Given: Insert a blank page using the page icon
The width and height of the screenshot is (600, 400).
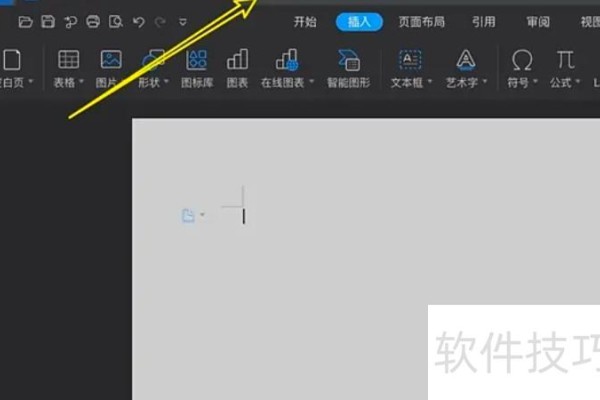Looking at the screenshot, I should tap(12, 60).
